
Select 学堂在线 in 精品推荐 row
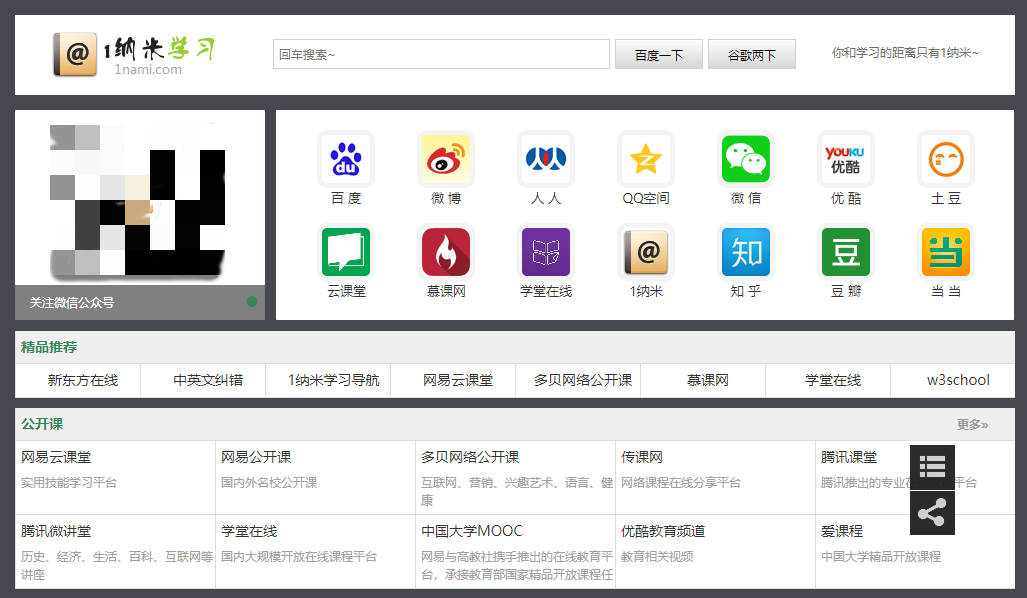(832, 381)
